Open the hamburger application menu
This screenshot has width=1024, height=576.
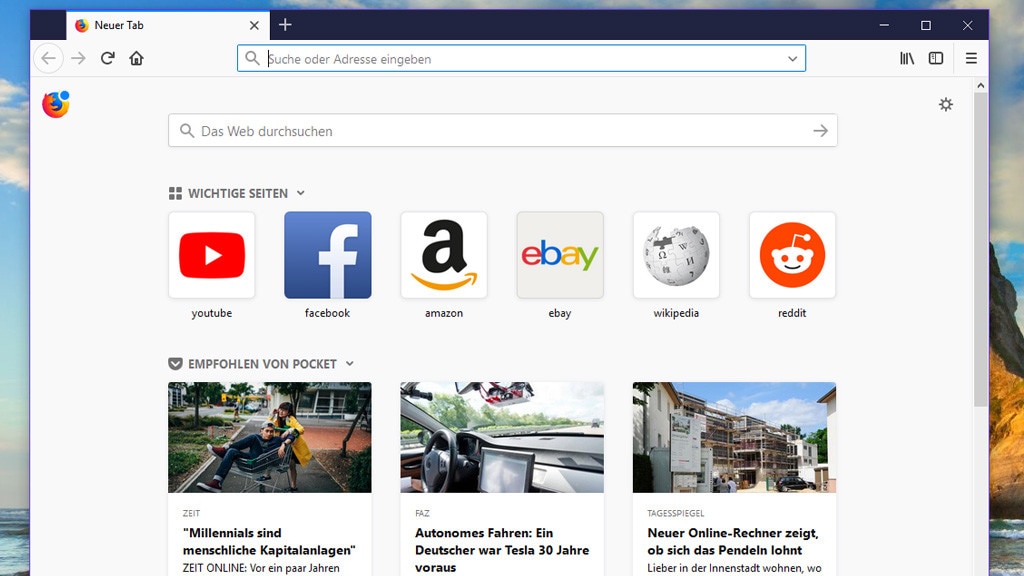click(x=971, y=59)
